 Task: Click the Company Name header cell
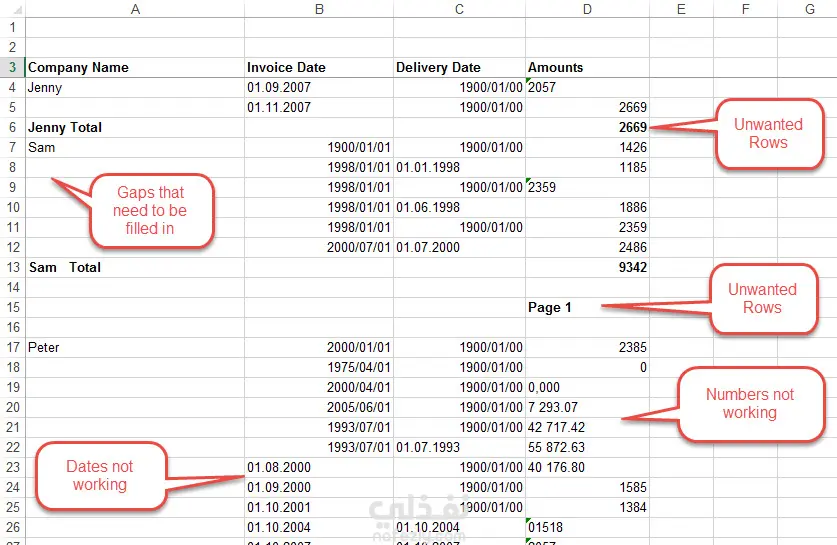pyautogui.click(x=135, y=67)
